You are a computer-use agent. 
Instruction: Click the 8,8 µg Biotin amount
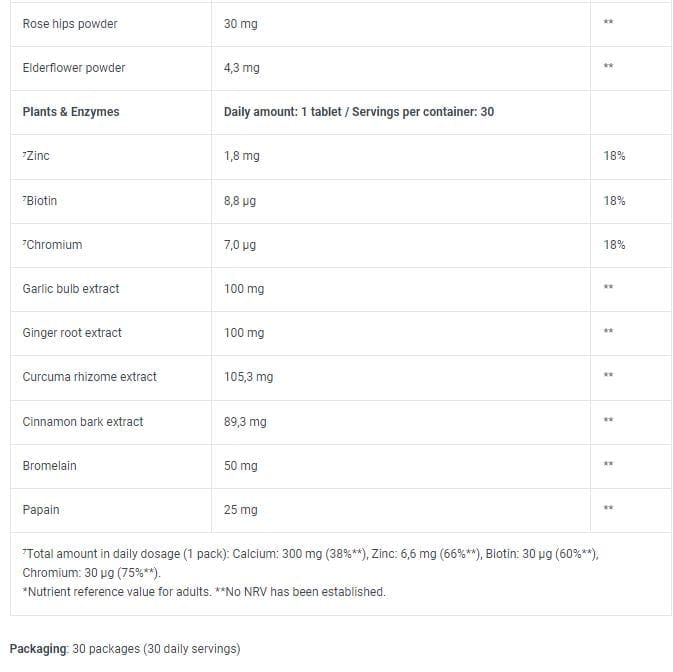[x=240, y=201]
